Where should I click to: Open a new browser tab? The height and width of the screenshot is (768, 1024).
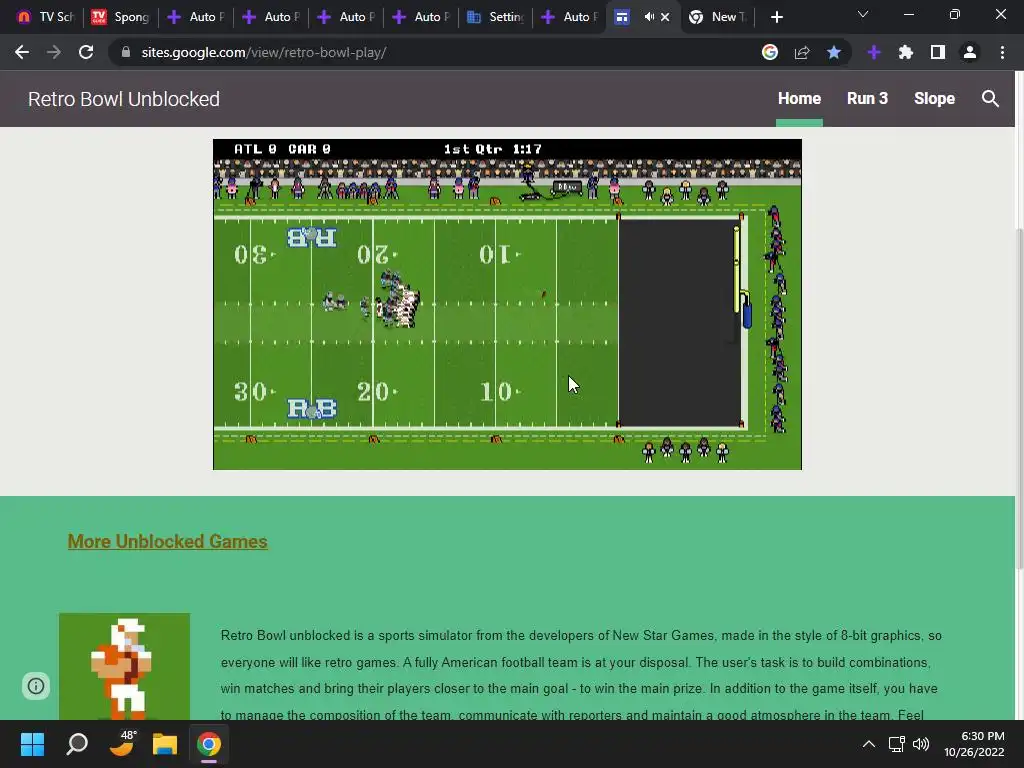click(776, 17)
